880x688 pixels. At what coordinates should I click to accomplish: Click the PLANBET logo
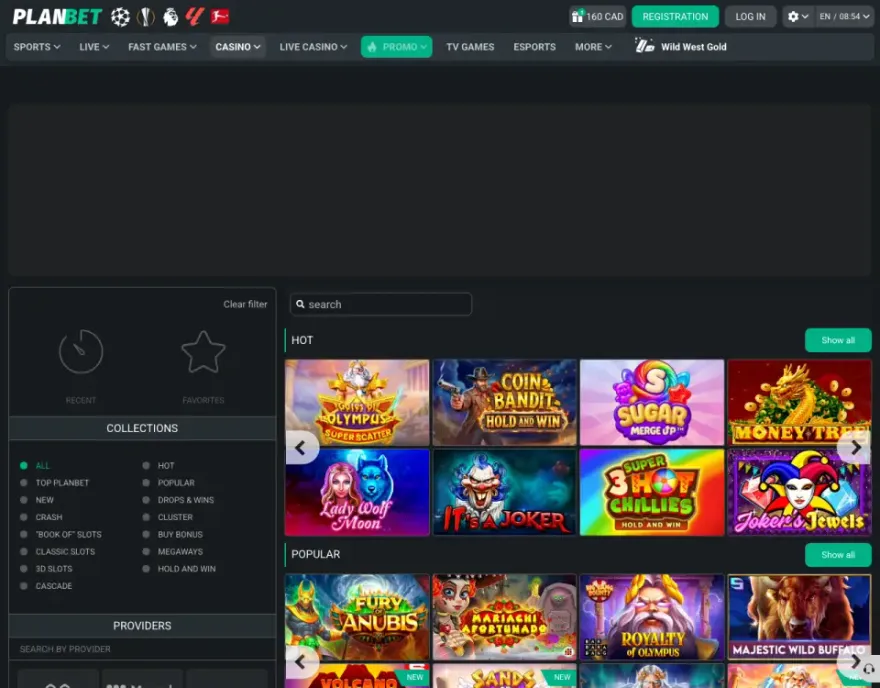tap(57, 17)
